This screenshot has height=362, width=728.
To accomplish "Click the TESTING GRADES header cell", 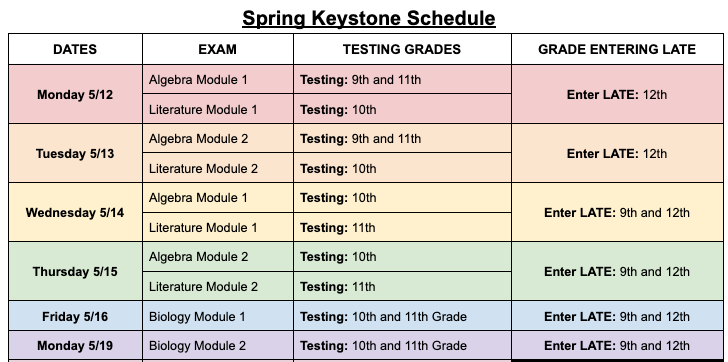I will 402,49.
